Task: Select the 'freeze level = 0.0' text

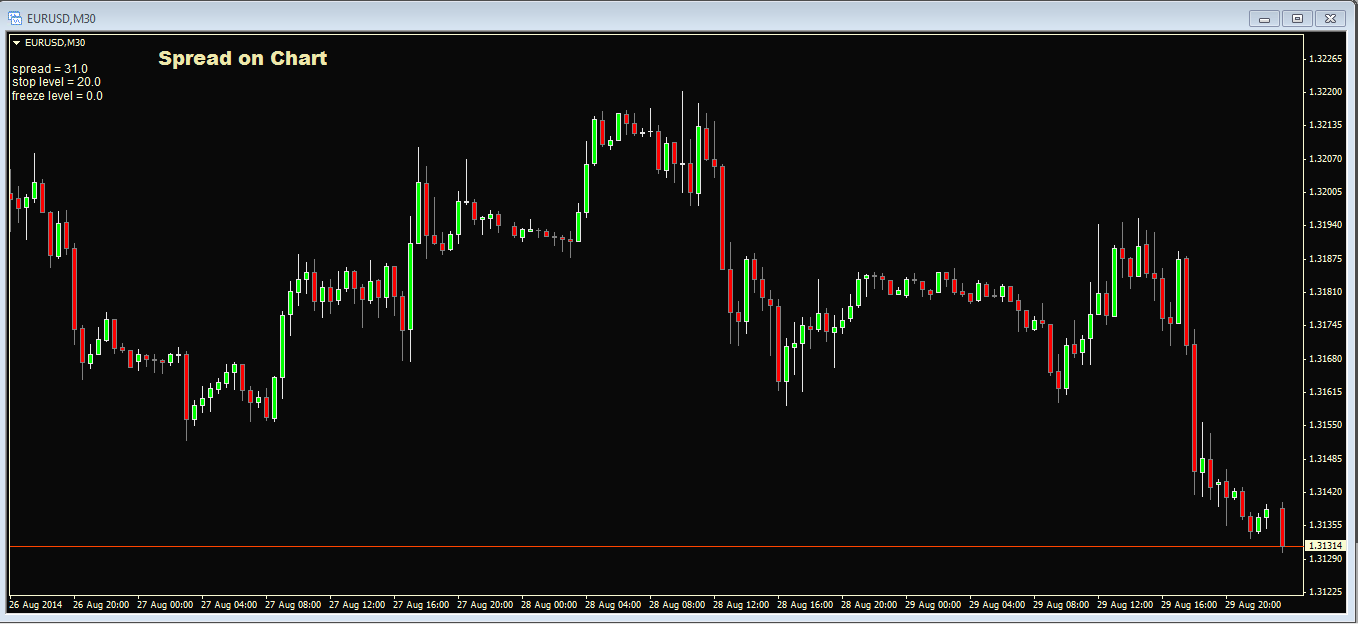Action: coord(57,96)
